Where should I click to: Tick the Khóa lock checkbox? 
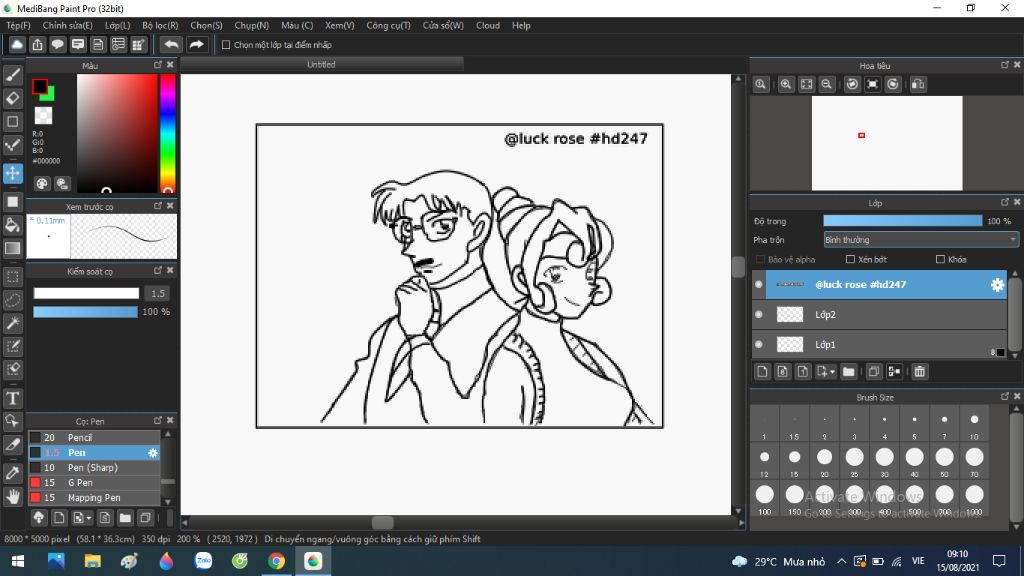tap(940, 260)
